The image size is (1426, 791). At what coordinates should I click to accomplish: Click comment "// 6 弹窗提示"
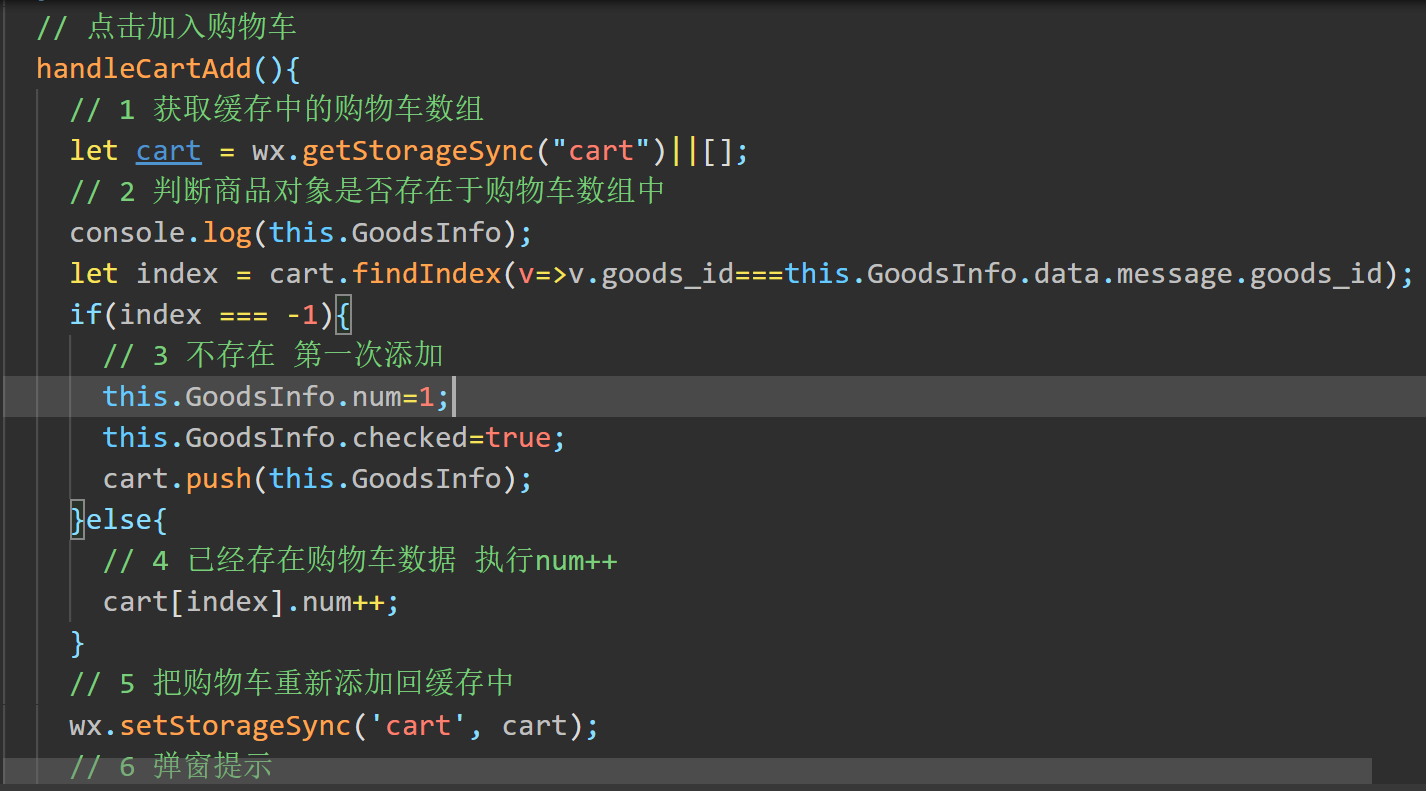click(x=171, y=767)
